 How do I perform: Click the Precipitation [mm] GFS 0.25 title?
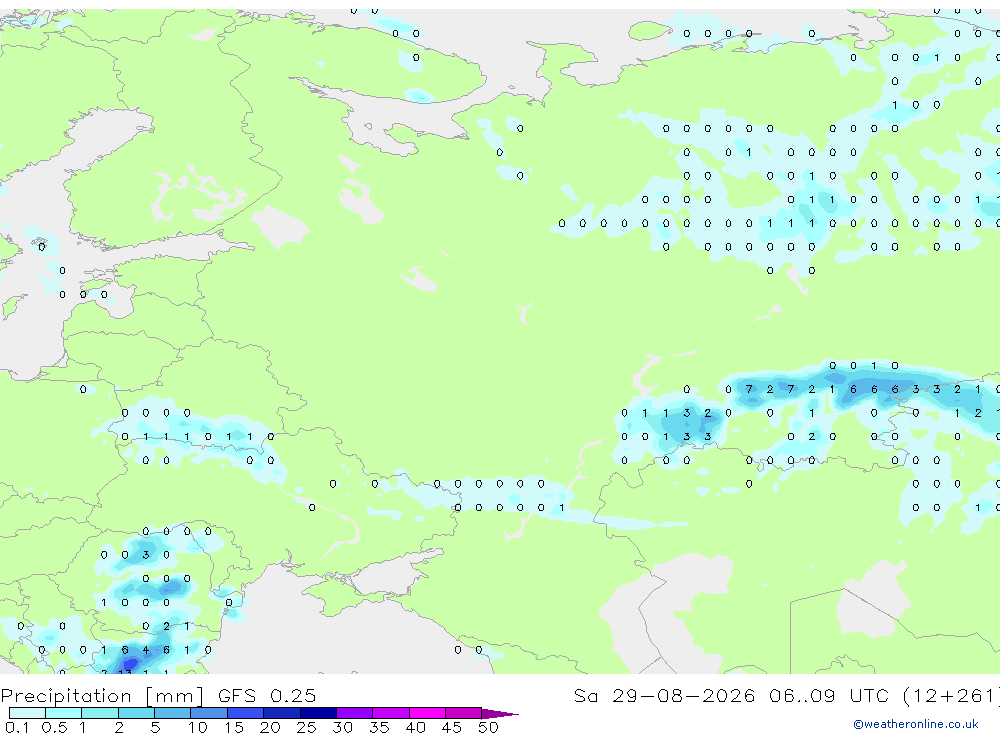point(158,695)
